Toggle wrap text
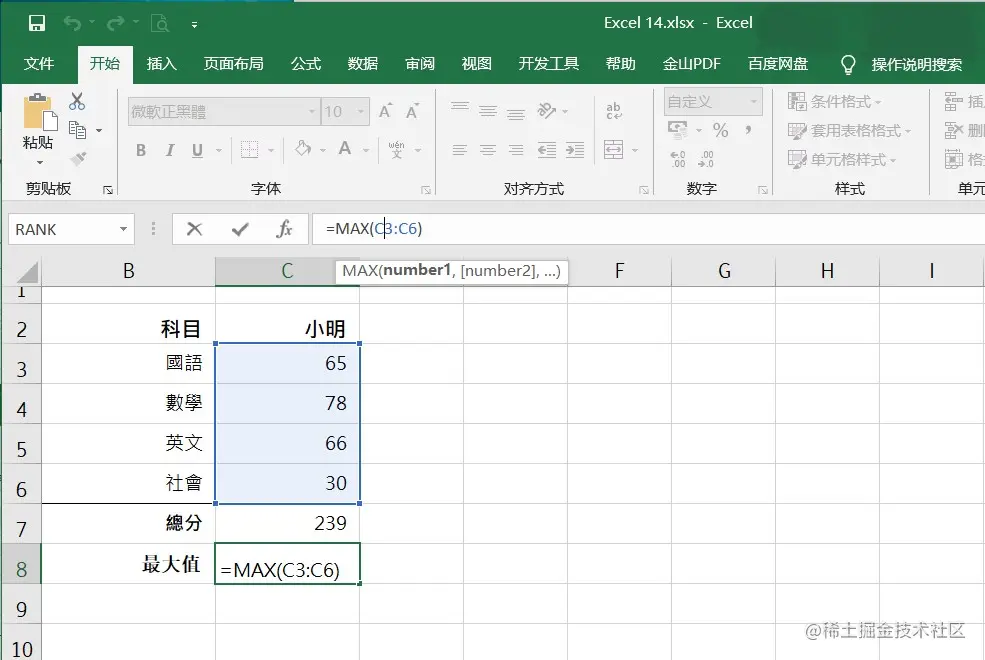The width and height of the screenshot is (985, 660). point(614,111)
